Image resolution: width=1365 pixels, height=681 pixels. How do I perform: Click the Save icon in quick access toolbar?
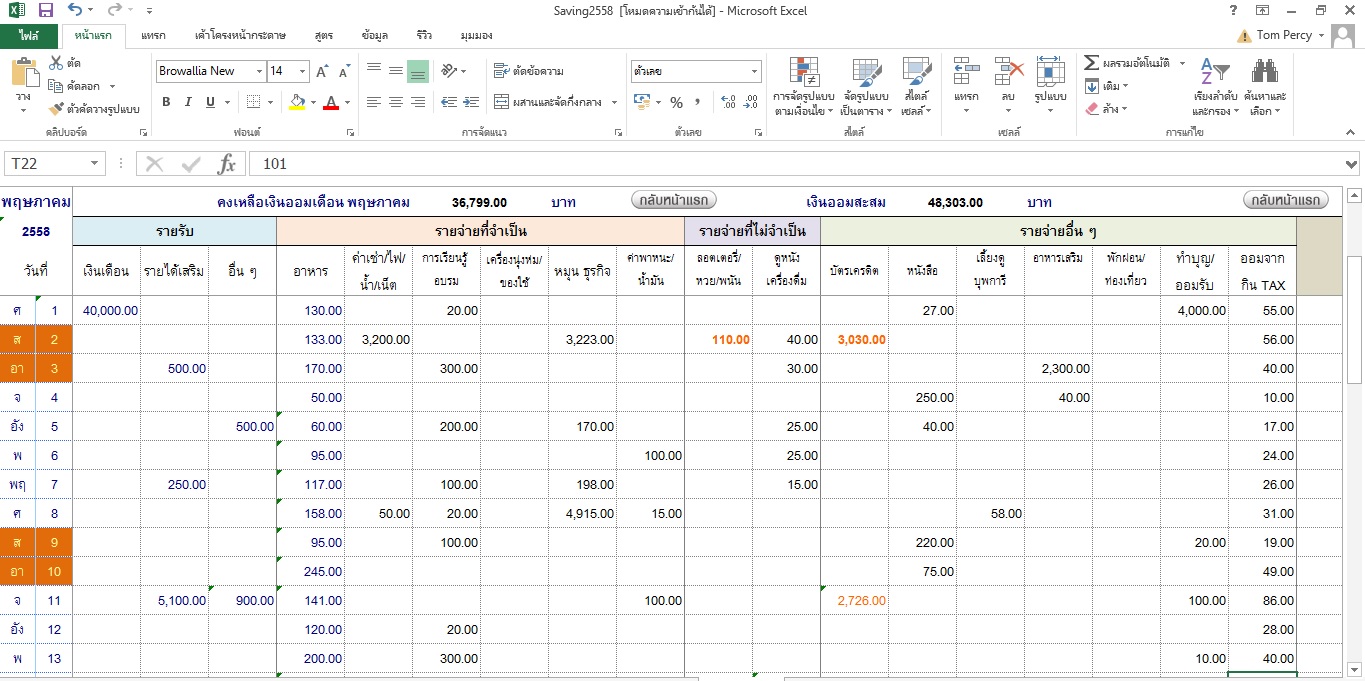pyautogui.click(x=45, y=10)
